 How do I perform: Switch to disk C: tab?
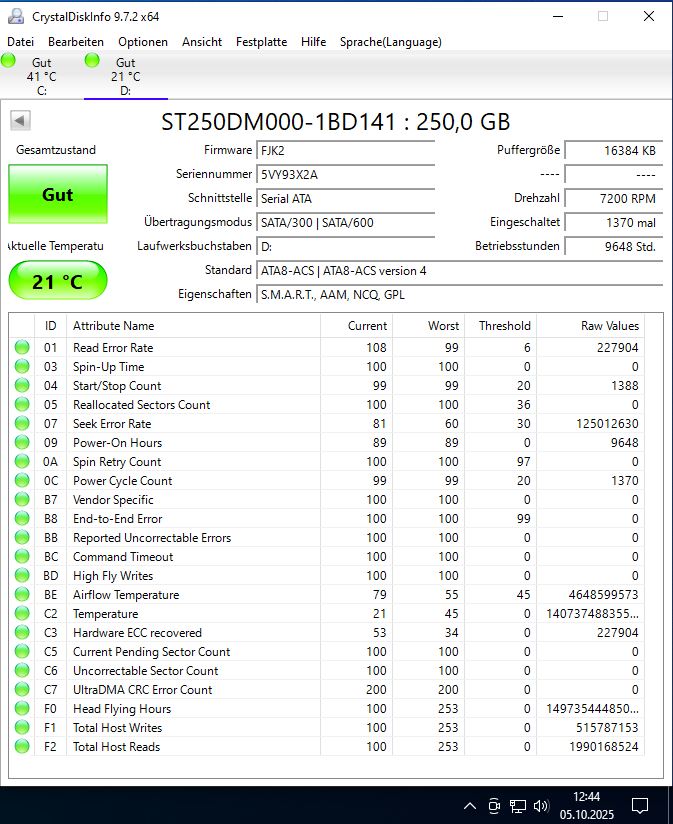(x=42, y=76)
